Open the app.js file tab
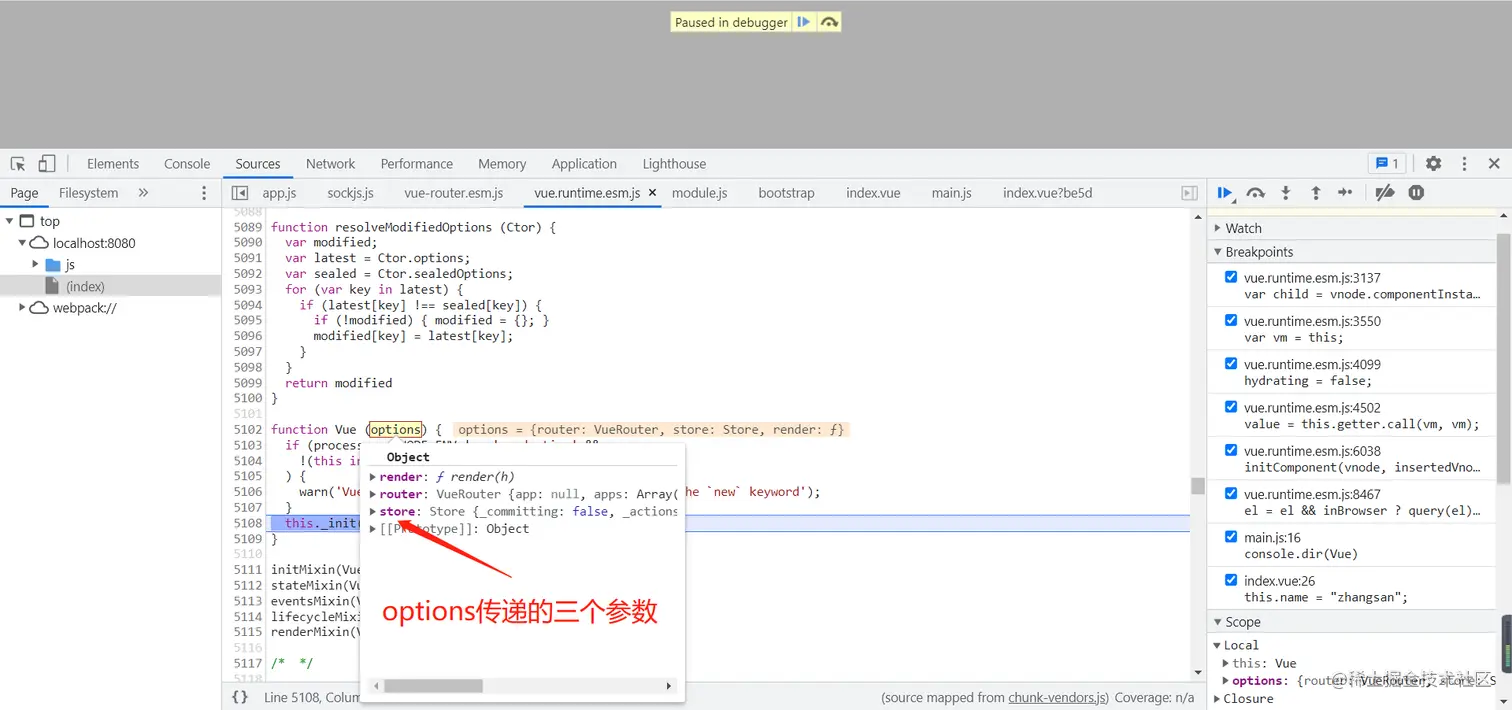The width and height of the screenshot is (1512, 710). (279, 193)
